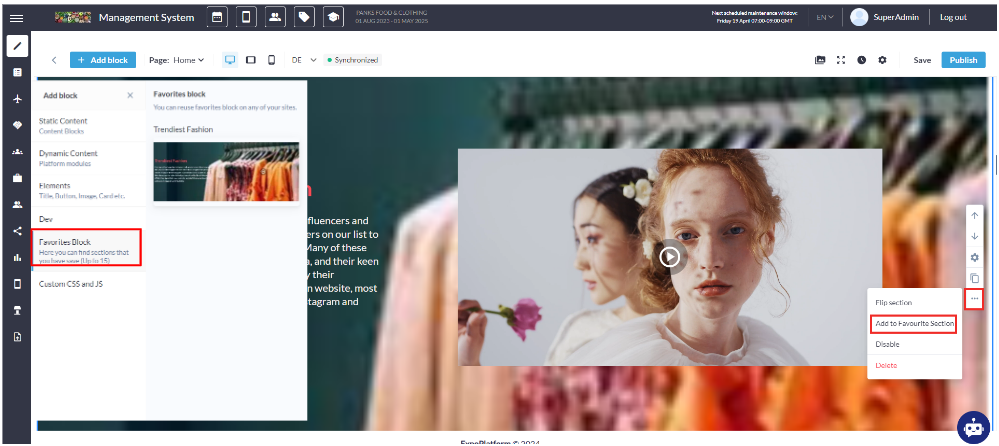Open the chatbot assistant icon
Image resolution: width=999 pixels, height=446 pixels.
(972, 426)
